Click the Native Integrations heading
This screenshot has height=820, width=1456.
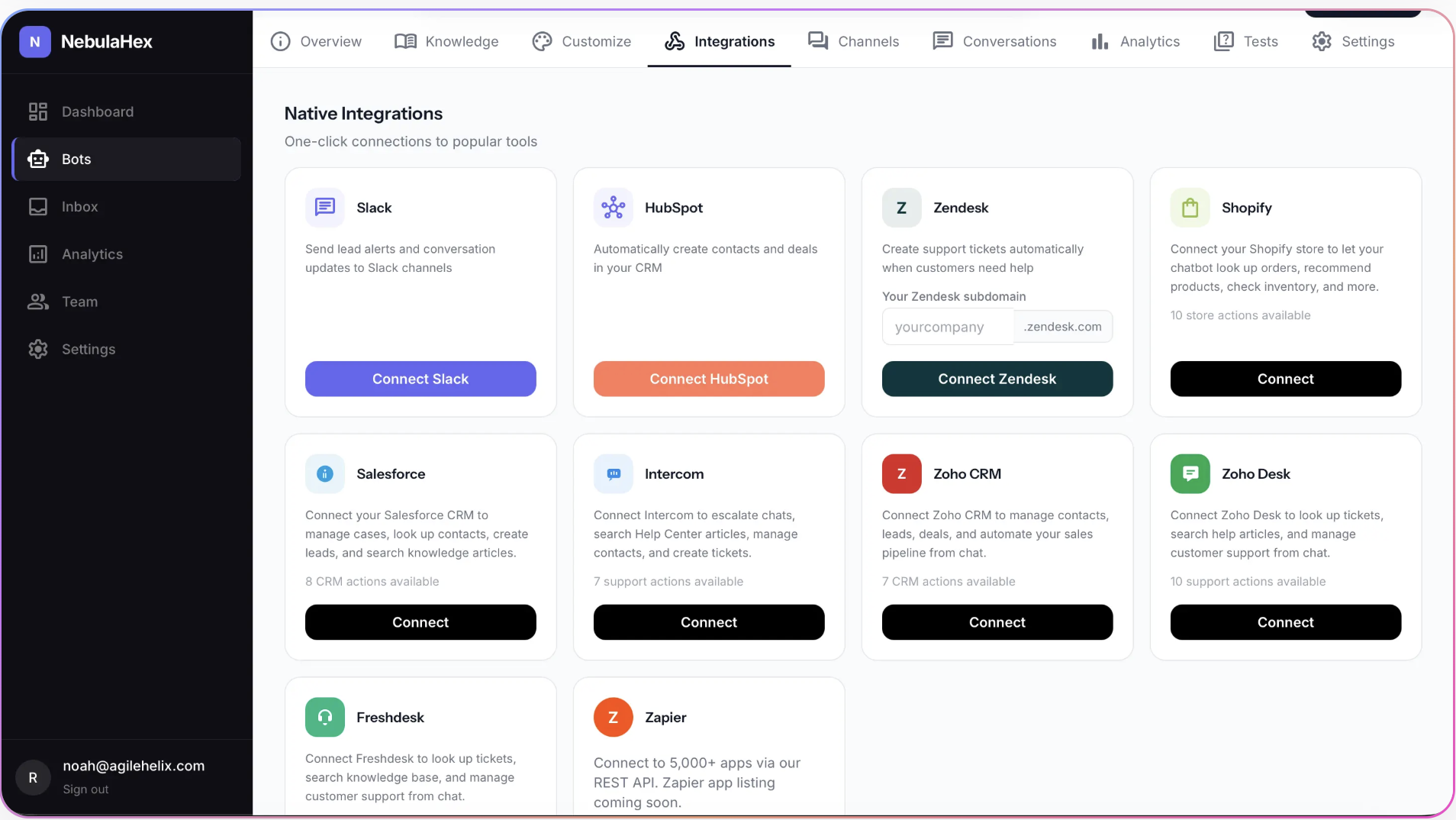363,114
